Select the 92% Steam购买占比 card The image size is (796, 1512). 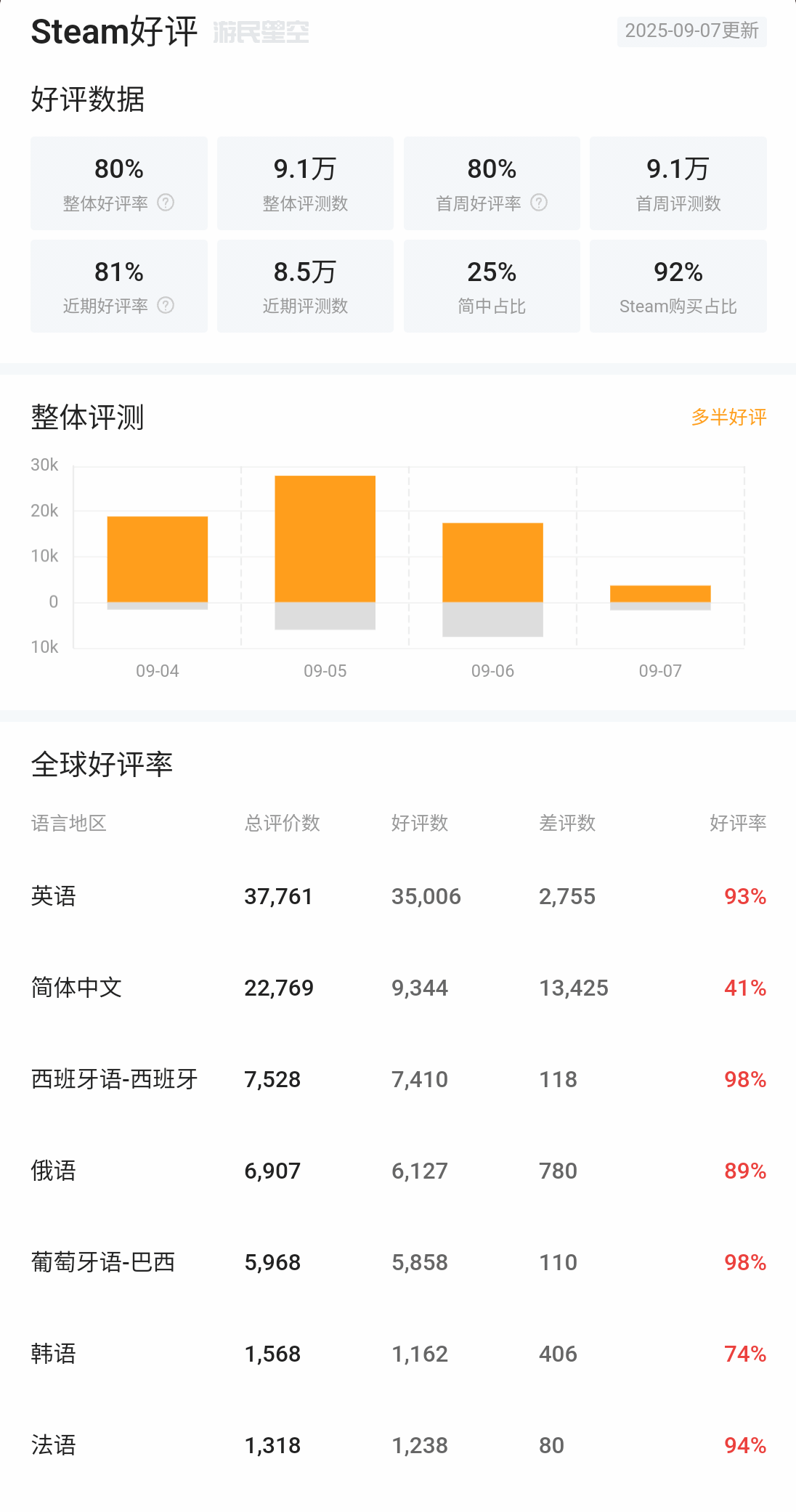[678, 286]
